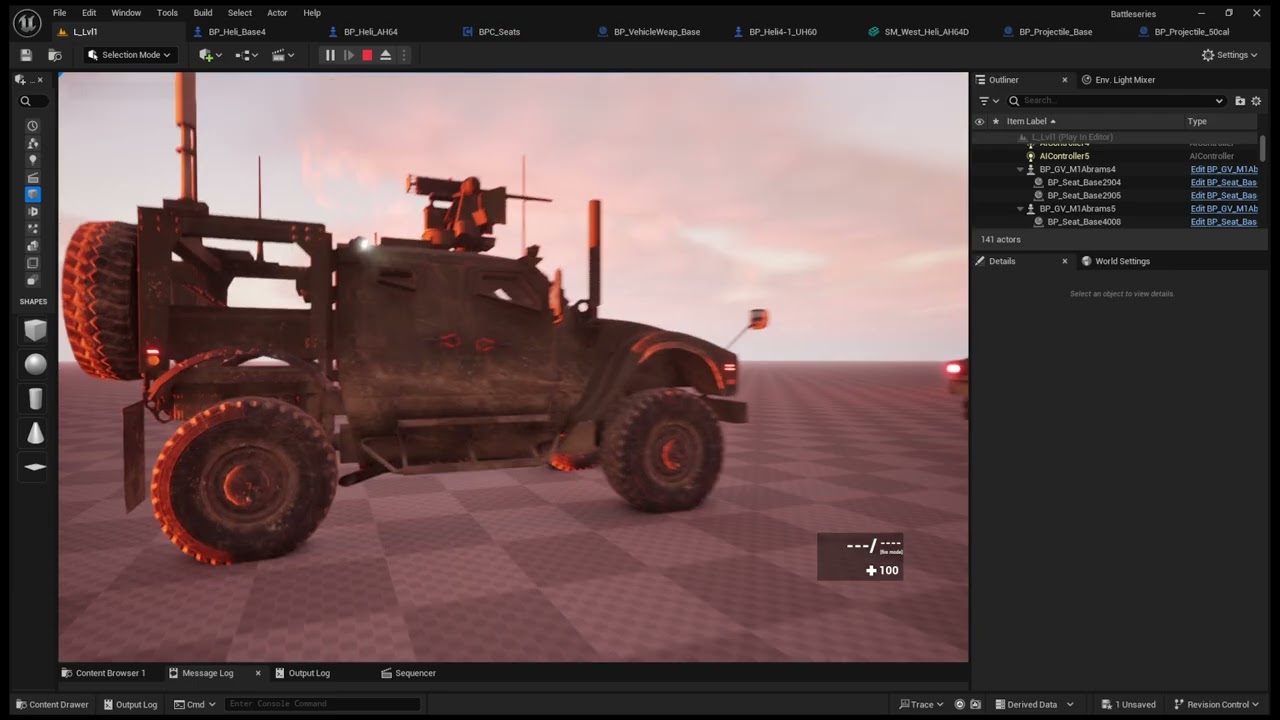Switch to the BPC_Seats tab
This screenshot has width=1280, height=720.
[499, 32]
